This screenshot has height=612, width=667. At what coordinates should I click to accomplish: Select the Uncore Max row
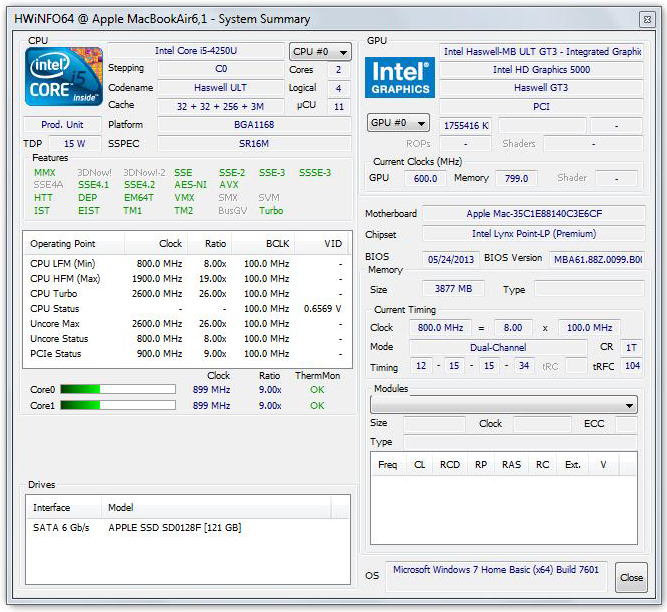[x=186, y=324]
